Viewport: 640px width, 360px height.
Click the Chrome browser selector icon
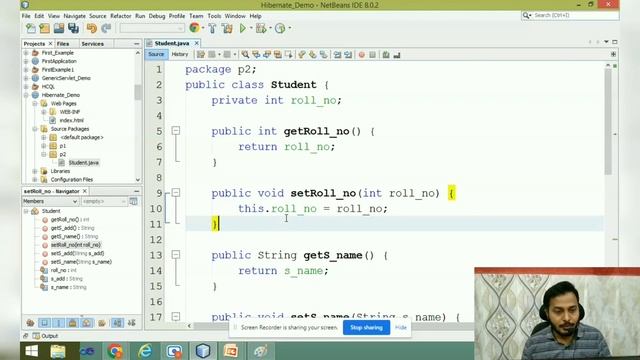point(194,28)
